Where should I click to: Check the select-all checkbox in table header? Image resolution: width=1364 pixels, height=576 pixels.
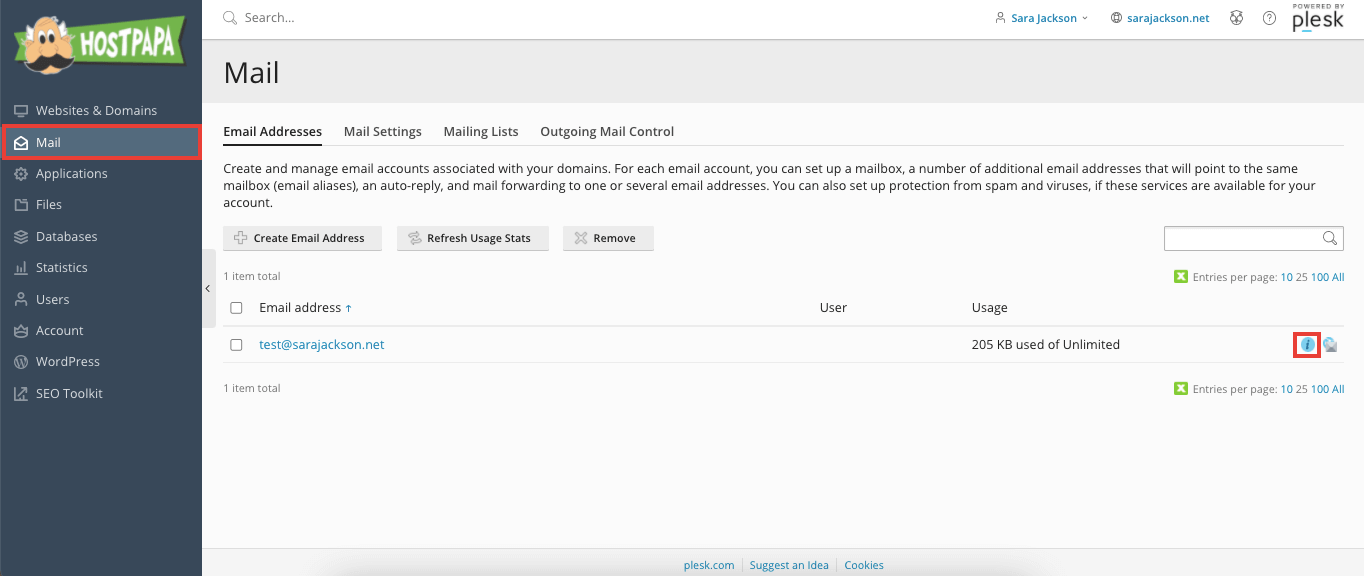[236, 307]
